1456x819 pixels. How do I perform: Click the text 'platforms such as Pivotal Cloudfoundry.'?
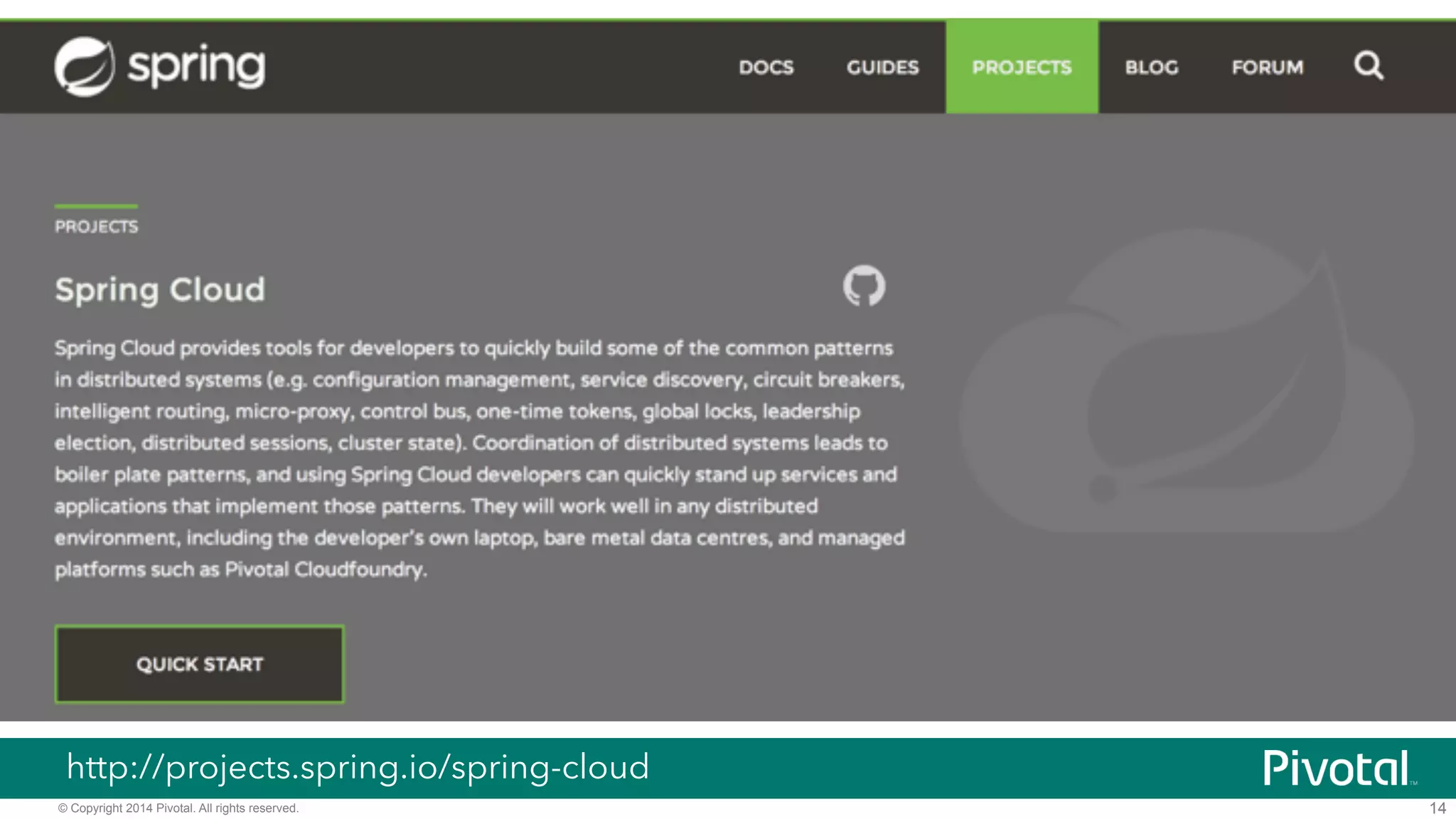click(x=241, y=569)
